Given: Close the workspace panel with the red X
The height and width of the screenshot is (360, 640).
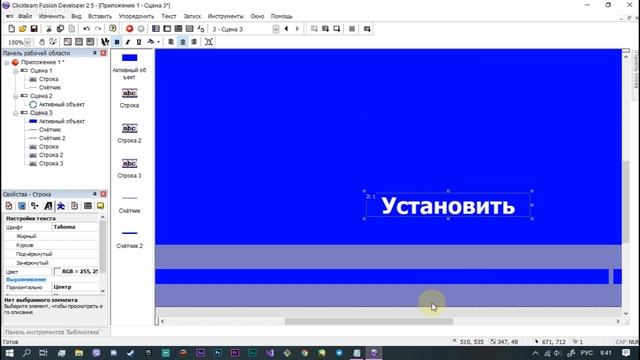Looking at the screenshot, I should [103, 53].
